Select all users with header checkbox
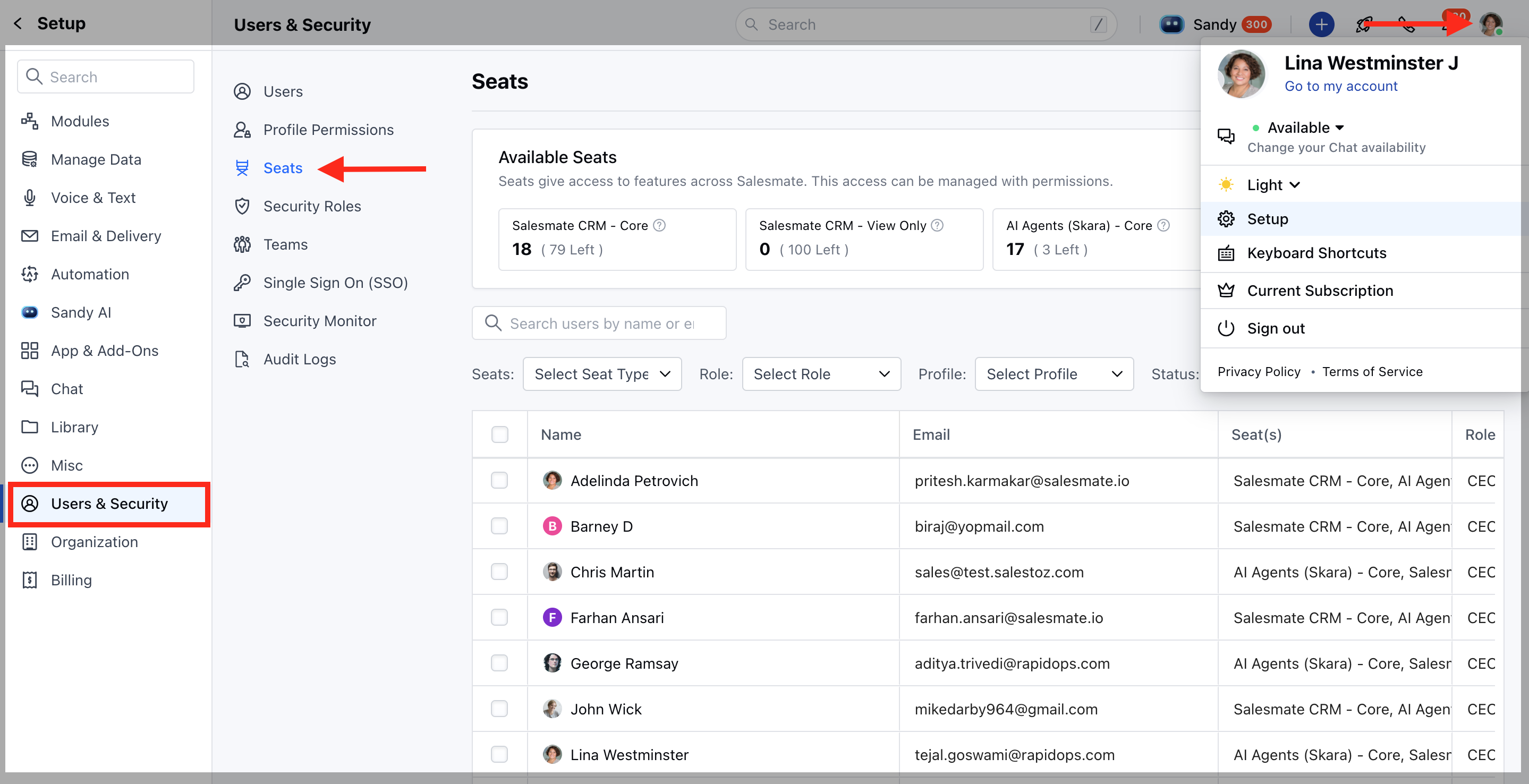The width and height of the screenshot is (1529, 784). pyautogui.click(x=499, y=434)
